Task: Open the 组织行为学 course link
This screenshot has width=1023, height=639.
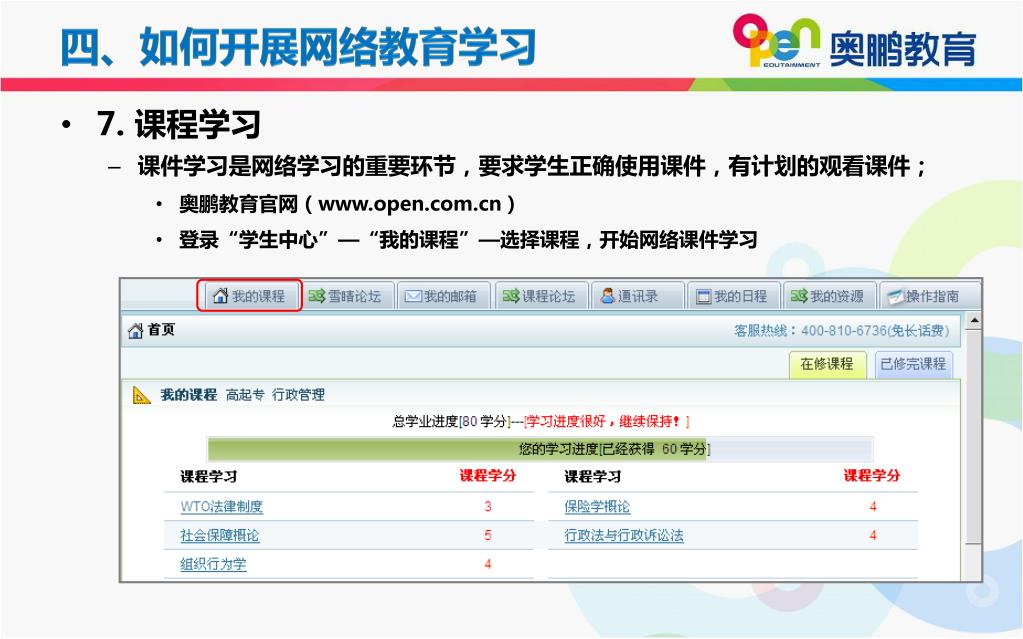Action: click(213, 564)
